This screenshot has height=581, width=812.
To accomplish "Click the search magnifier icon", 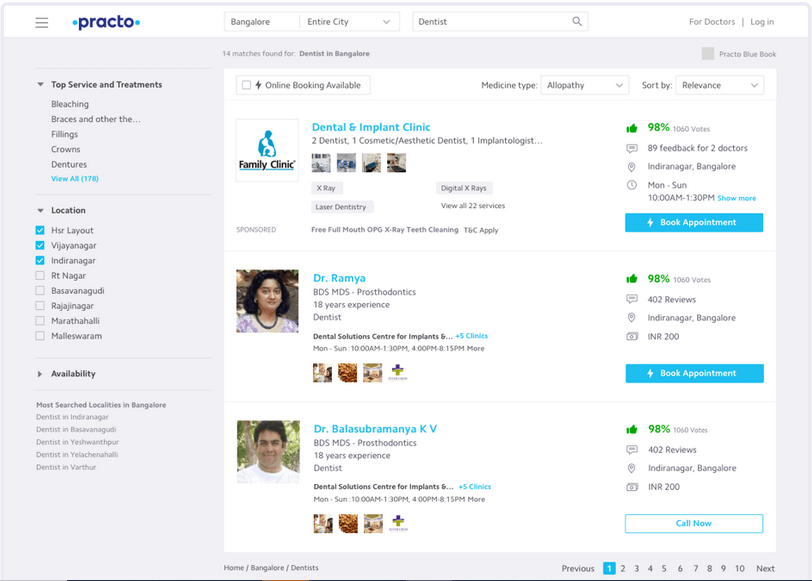I will click(577, 22).
